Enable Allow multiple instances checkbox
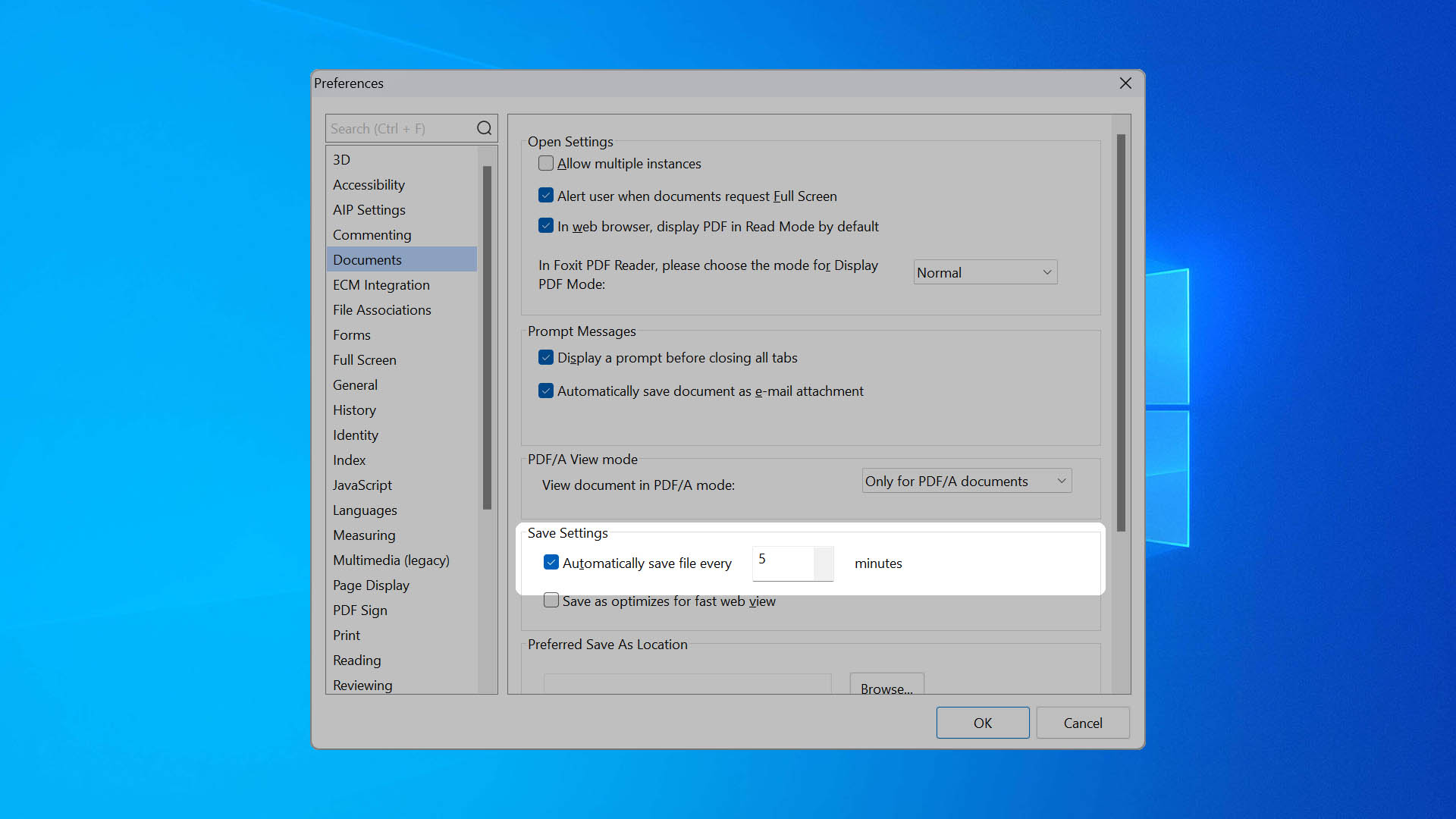Viewport: 1456px width, 819px height. (546, 163)
